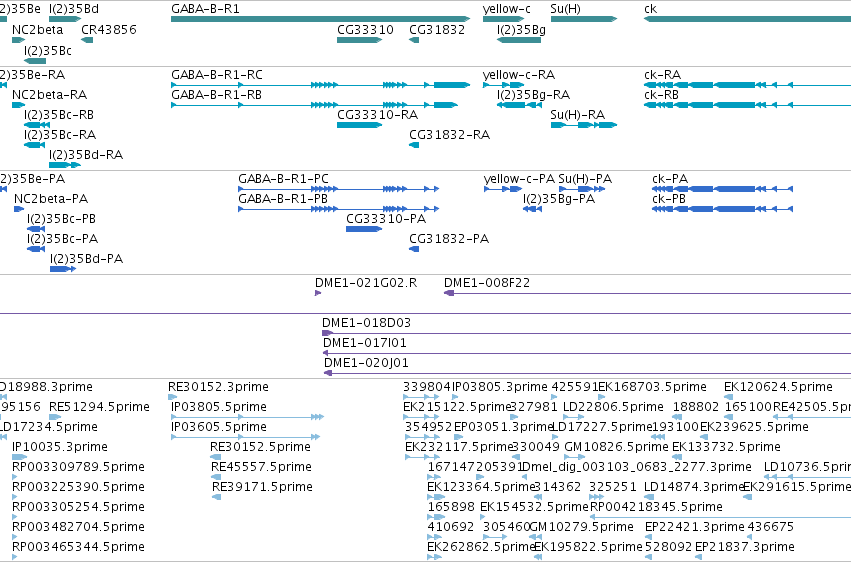Image resolution: width=851 pixels, height=562 pixels.
Task: Open the l(2)35Bd-PA protein label
Action: tap(86, 259)
